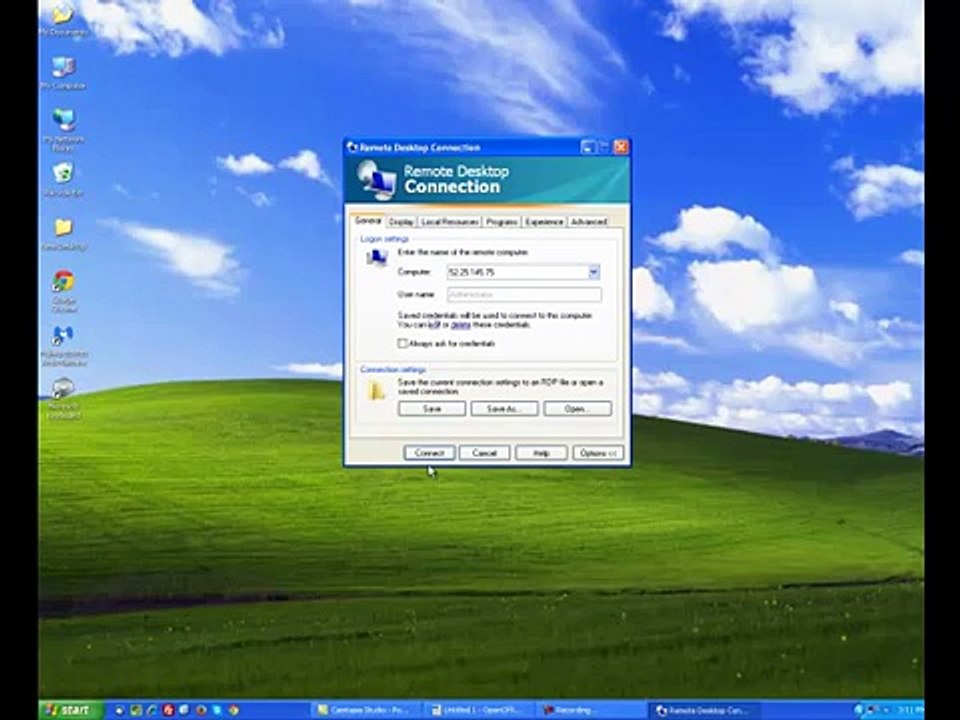Switch to the Experience tab
The height and width of the screenshot is (720, 960).
pyautogui.click(x=544, y=222)
